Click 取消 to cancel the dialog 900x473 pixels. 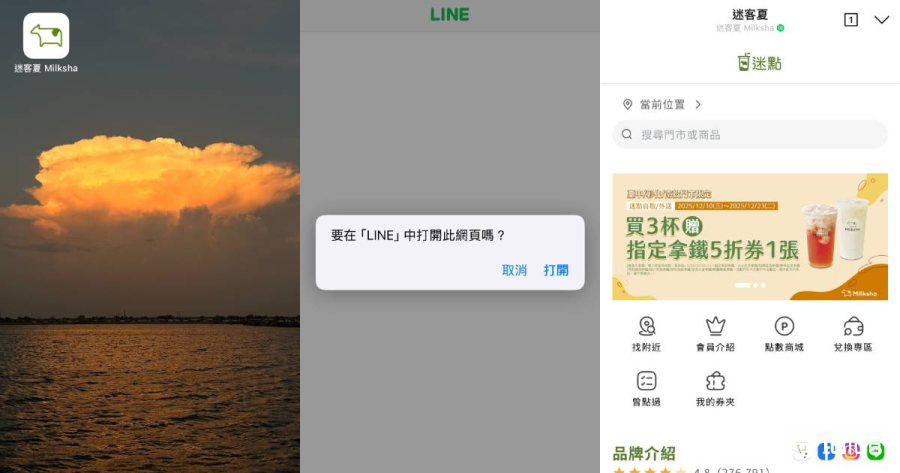(x=514, y=270)
